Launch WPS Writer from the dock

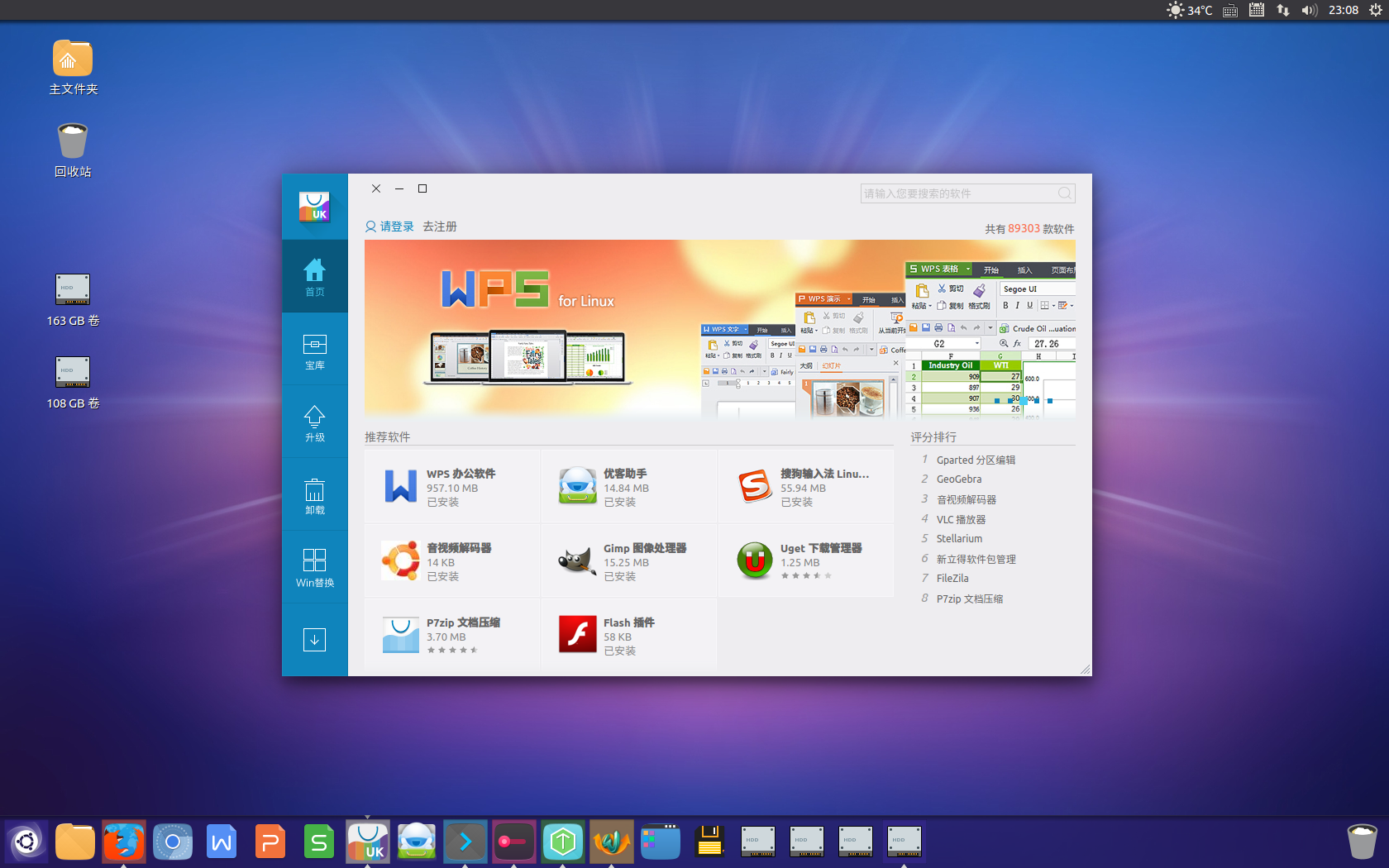(222, 842)
